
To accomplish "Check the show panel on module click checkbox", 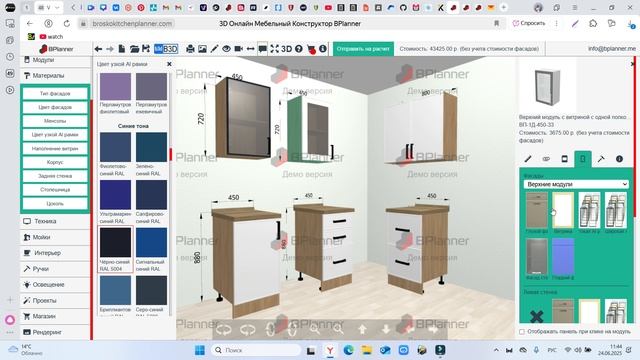I will 522,331.
